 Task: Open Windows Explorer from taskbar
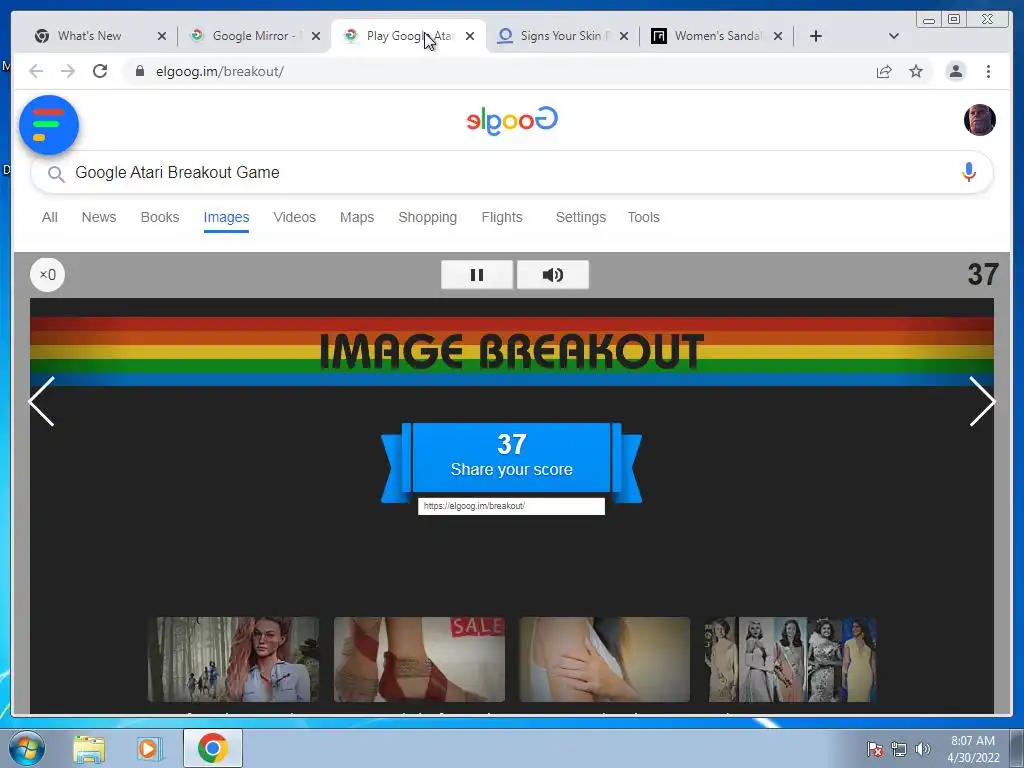click(x=89, y=748)
